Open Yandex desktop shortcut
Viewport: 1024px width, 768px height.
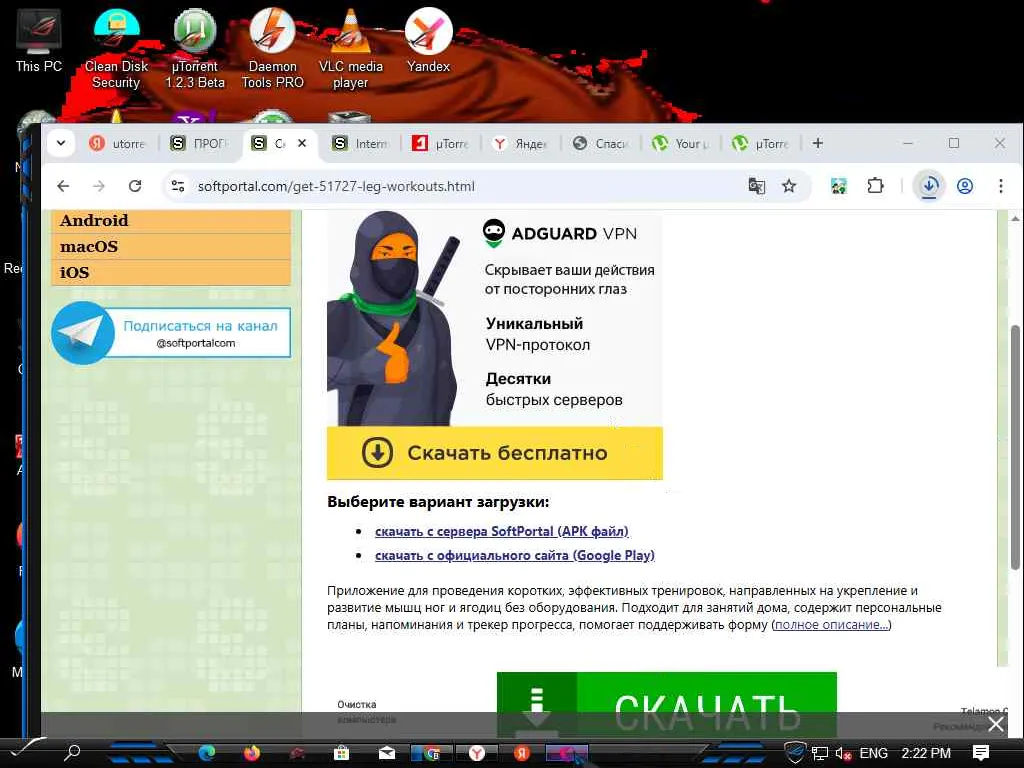[428, 40]
